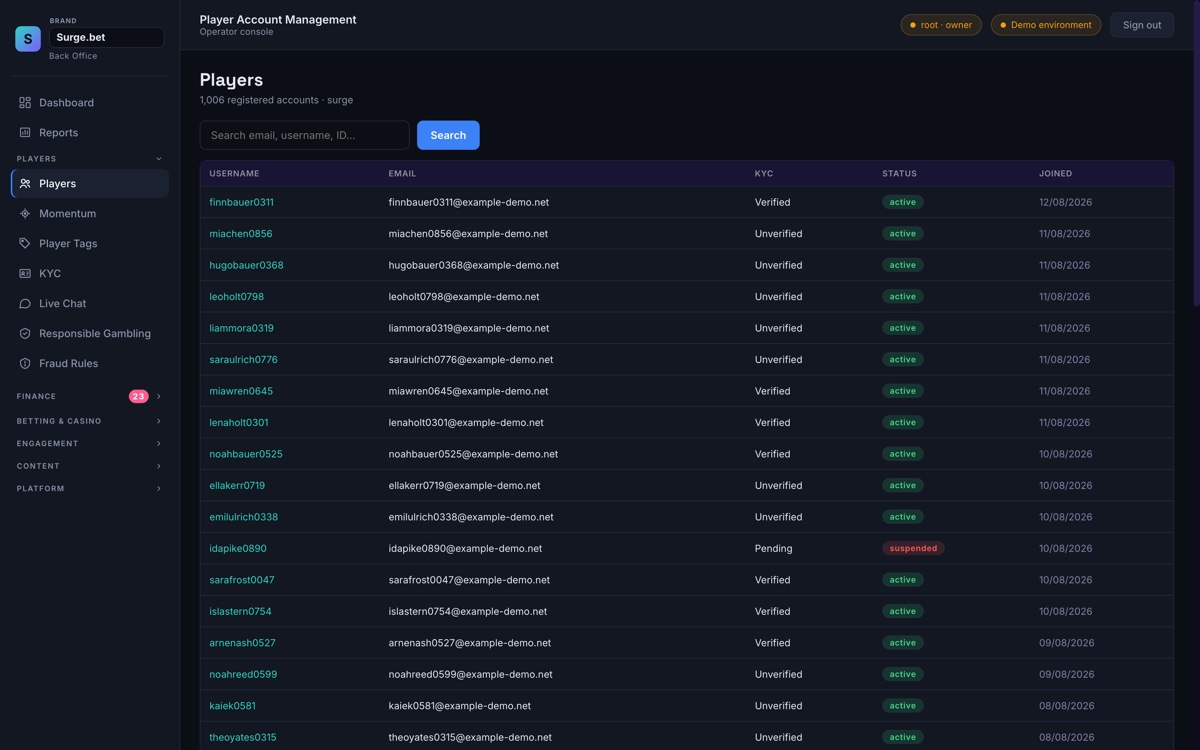Click the EMAIL column header
The width and height of the screenshot is (1200, 750).
pos(402,174)
